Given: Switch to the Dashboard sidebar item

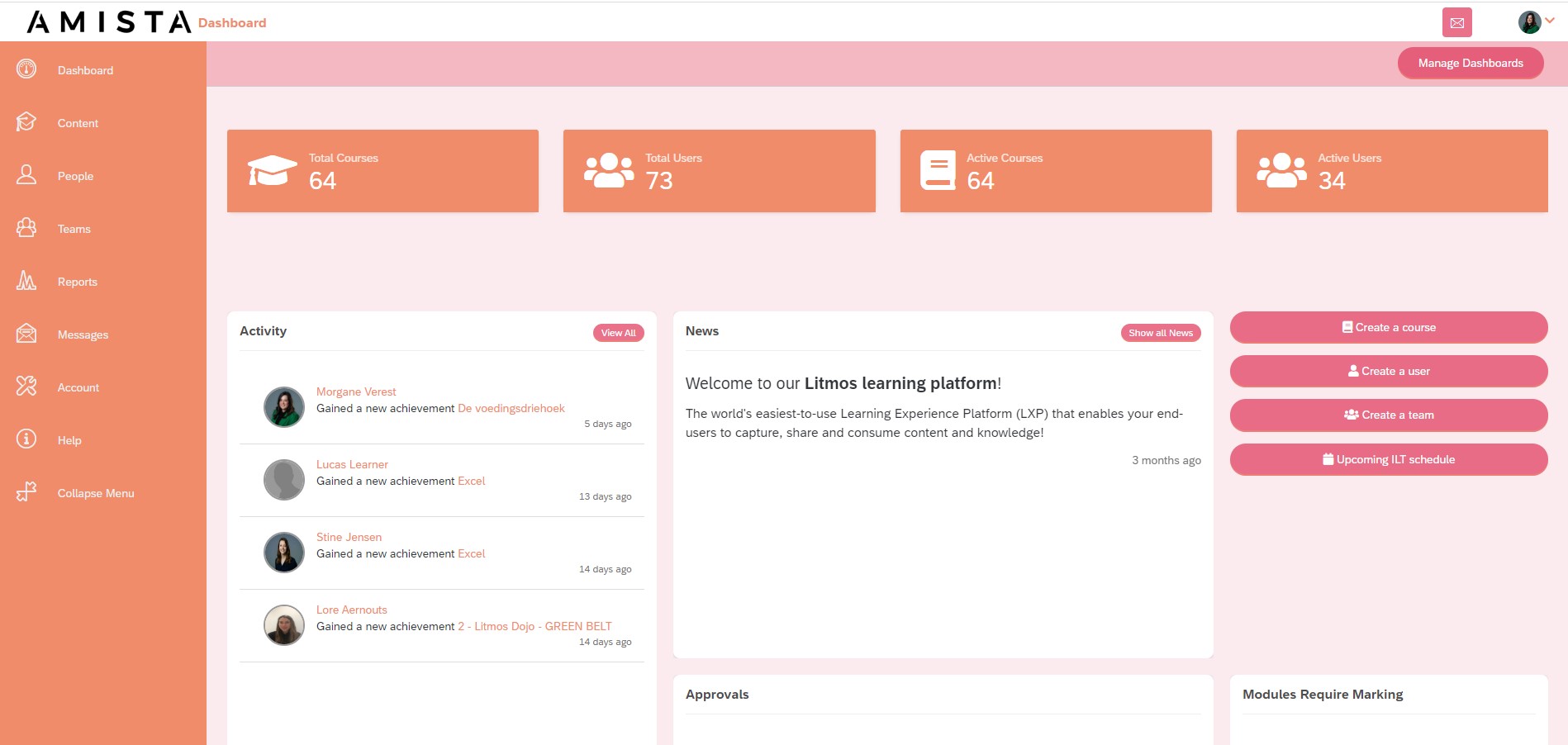Looking at the screenshot, I should tap(85, 70).
